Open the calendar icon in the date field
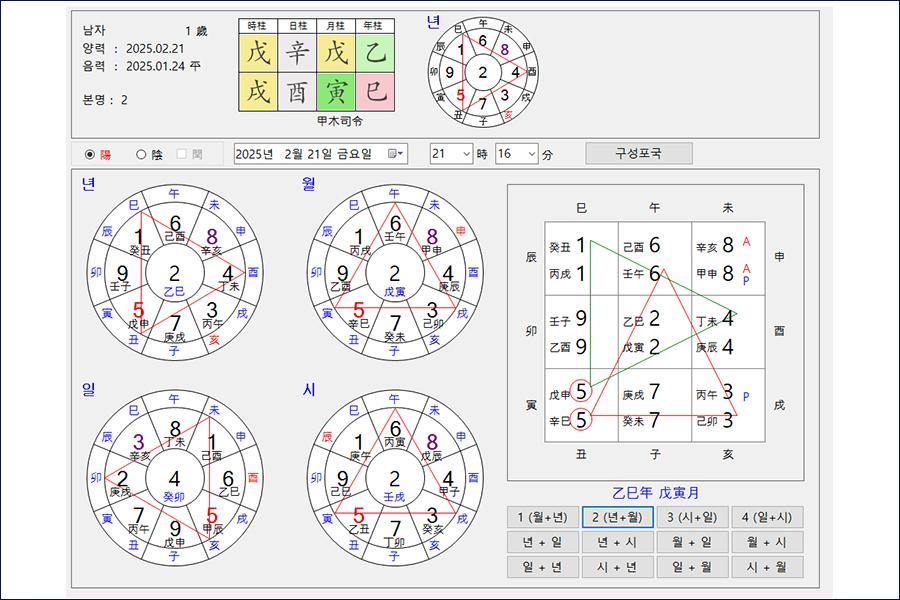The image size is (900, 600). point(397,154)
